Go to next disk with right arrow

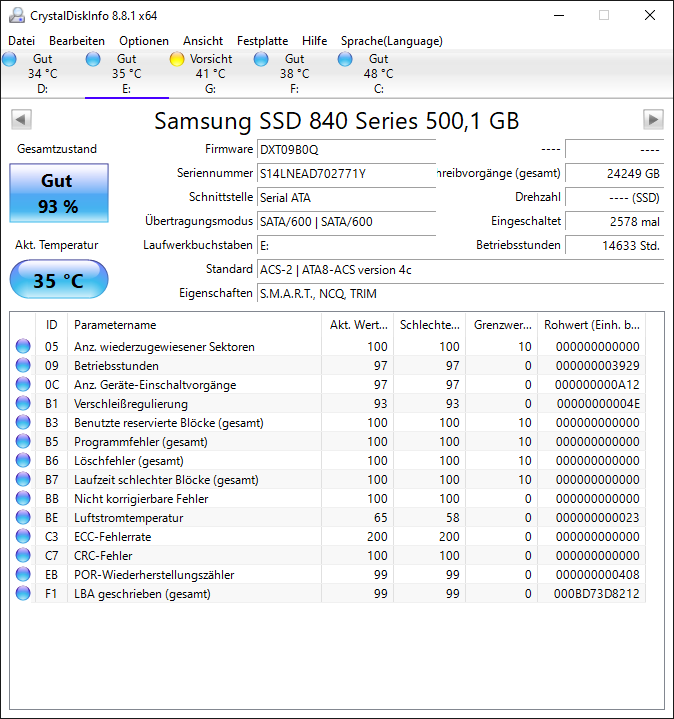(653, 120)
